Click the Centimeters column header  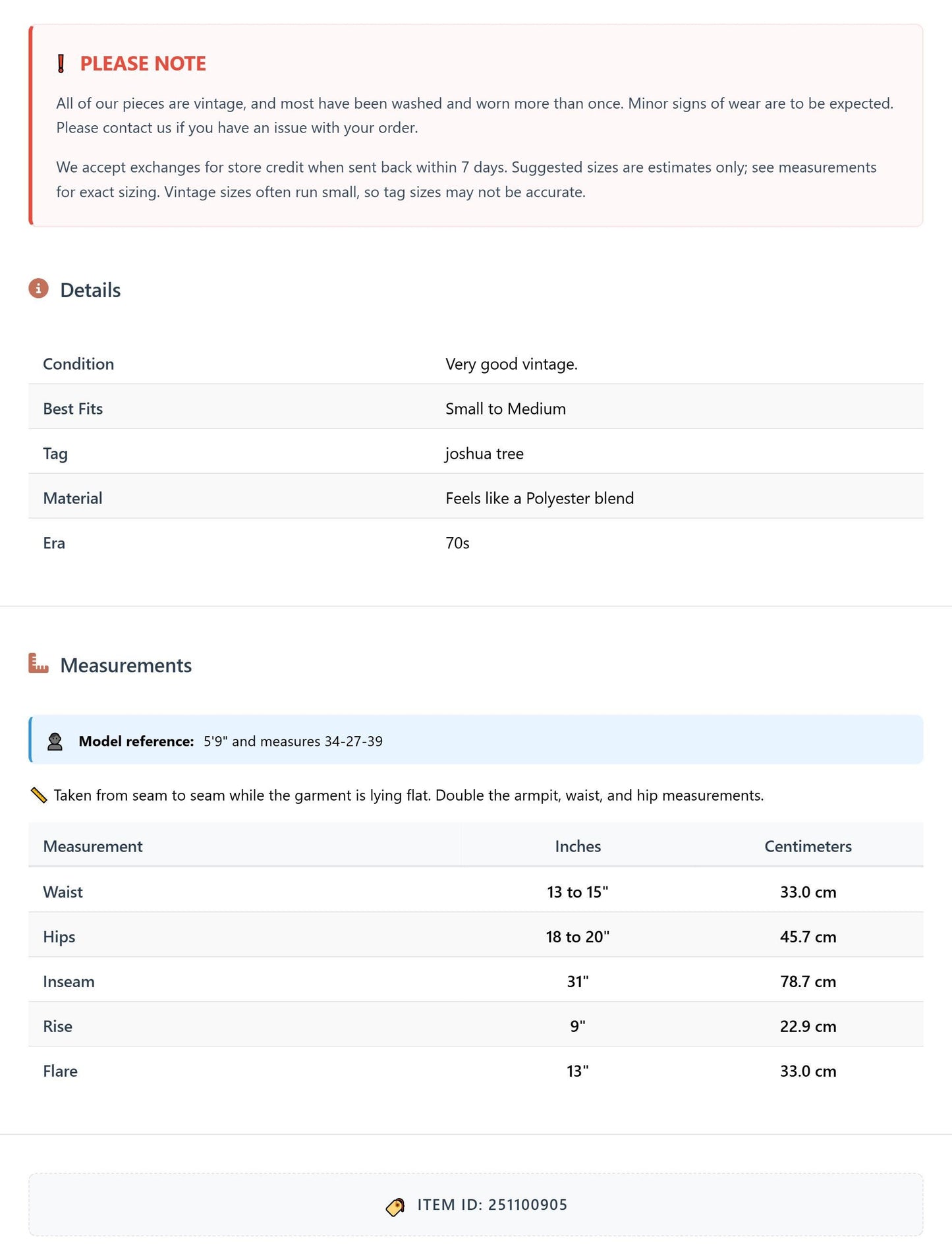pos(808,846)
